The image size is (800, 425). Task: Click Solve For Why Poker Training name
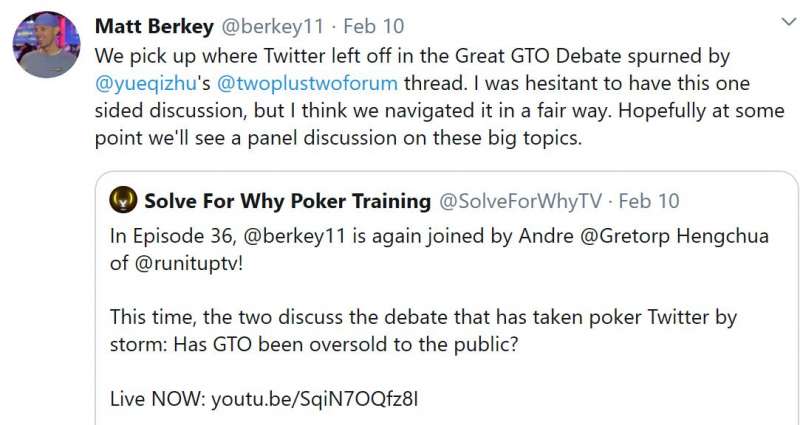[287, 201]
